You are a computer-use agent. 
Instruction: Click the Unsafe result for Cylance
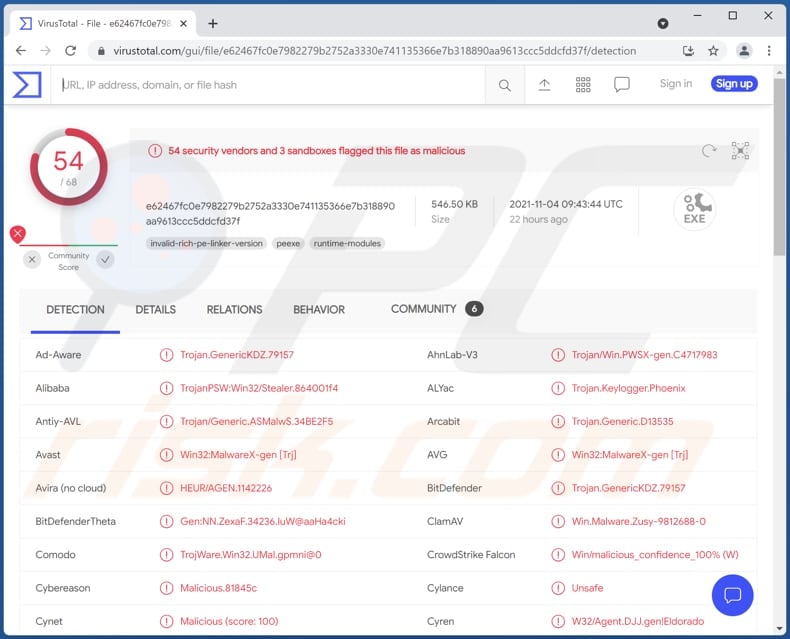coord(587,588)
